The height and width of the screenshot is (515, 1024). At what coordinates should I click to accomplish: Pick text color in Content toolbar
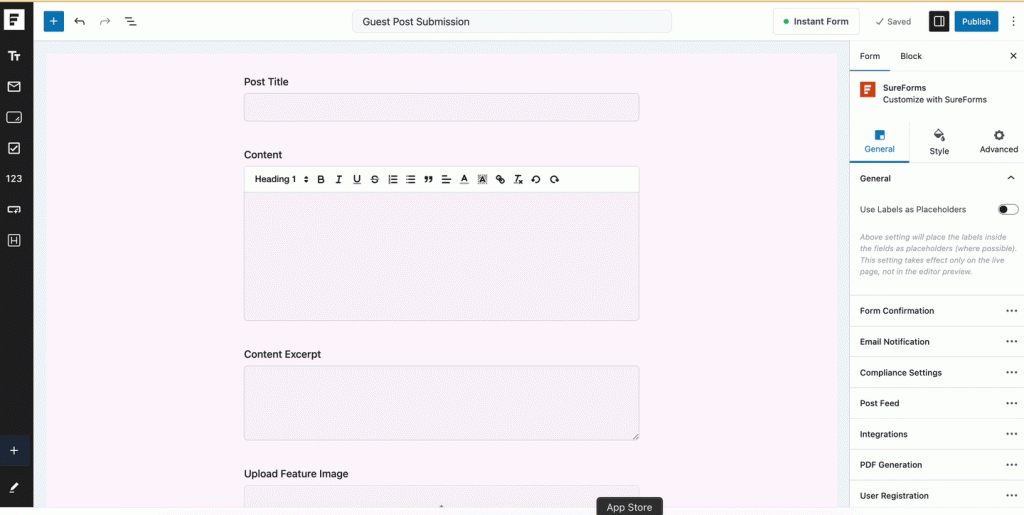coord(464,179)
